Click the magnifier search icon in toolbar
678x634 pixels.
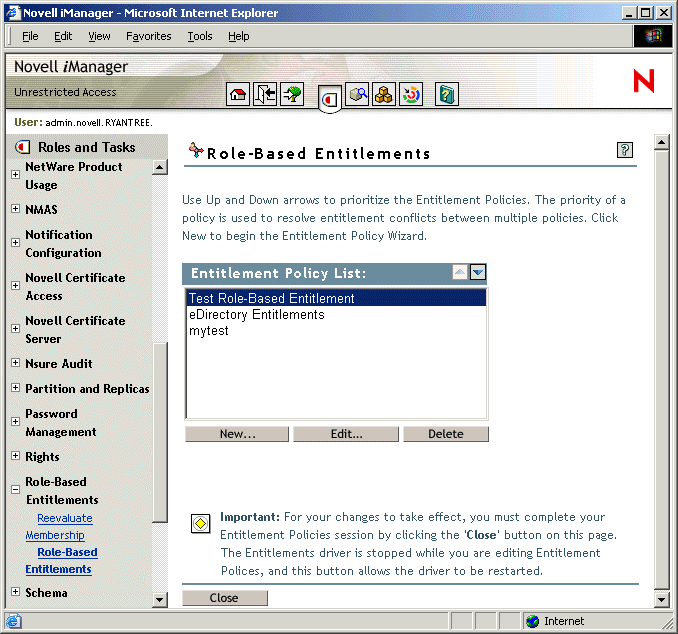[357, 94]
